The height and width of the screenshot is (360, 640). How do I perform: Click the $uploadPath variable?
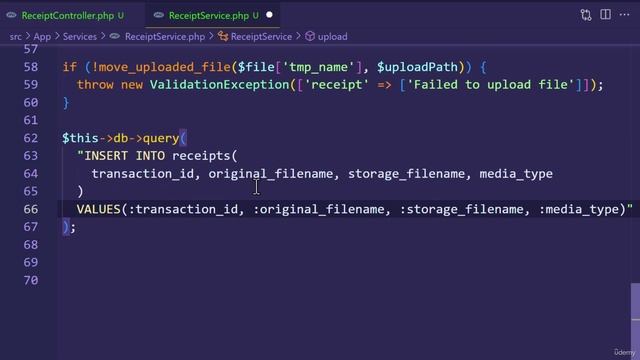tap(417, 67)
